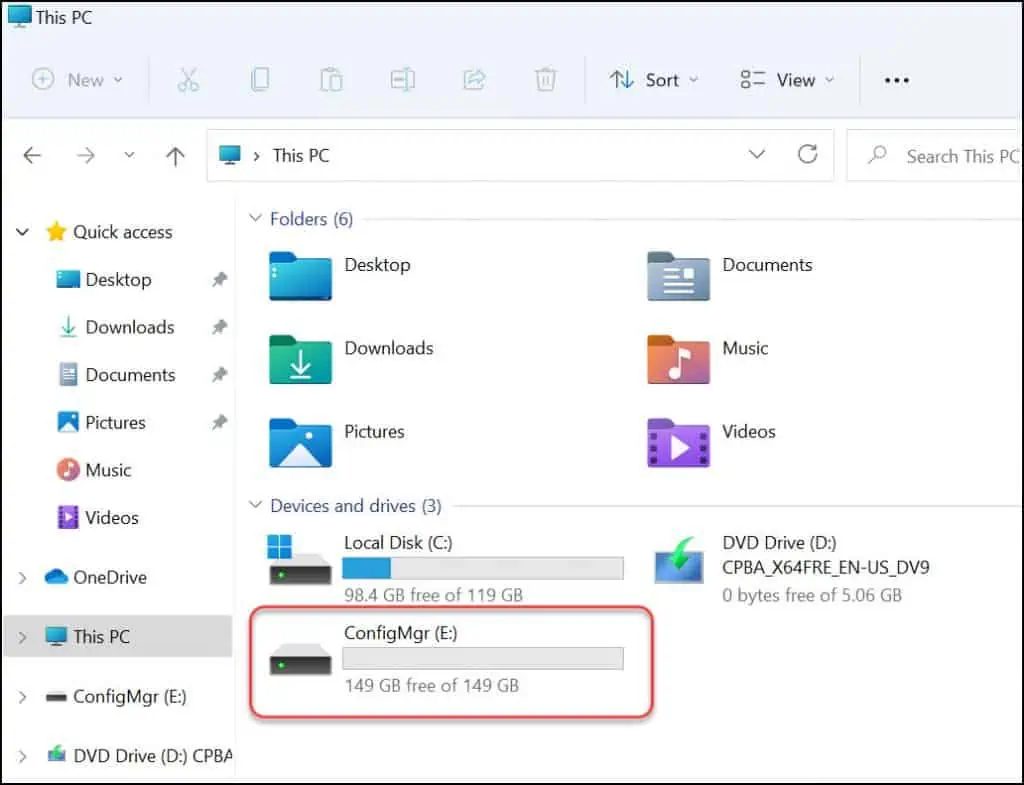The height and width of the screenshot is (785, 1024).
Task: Refresh the This PC view
Action: coord(807,155)
